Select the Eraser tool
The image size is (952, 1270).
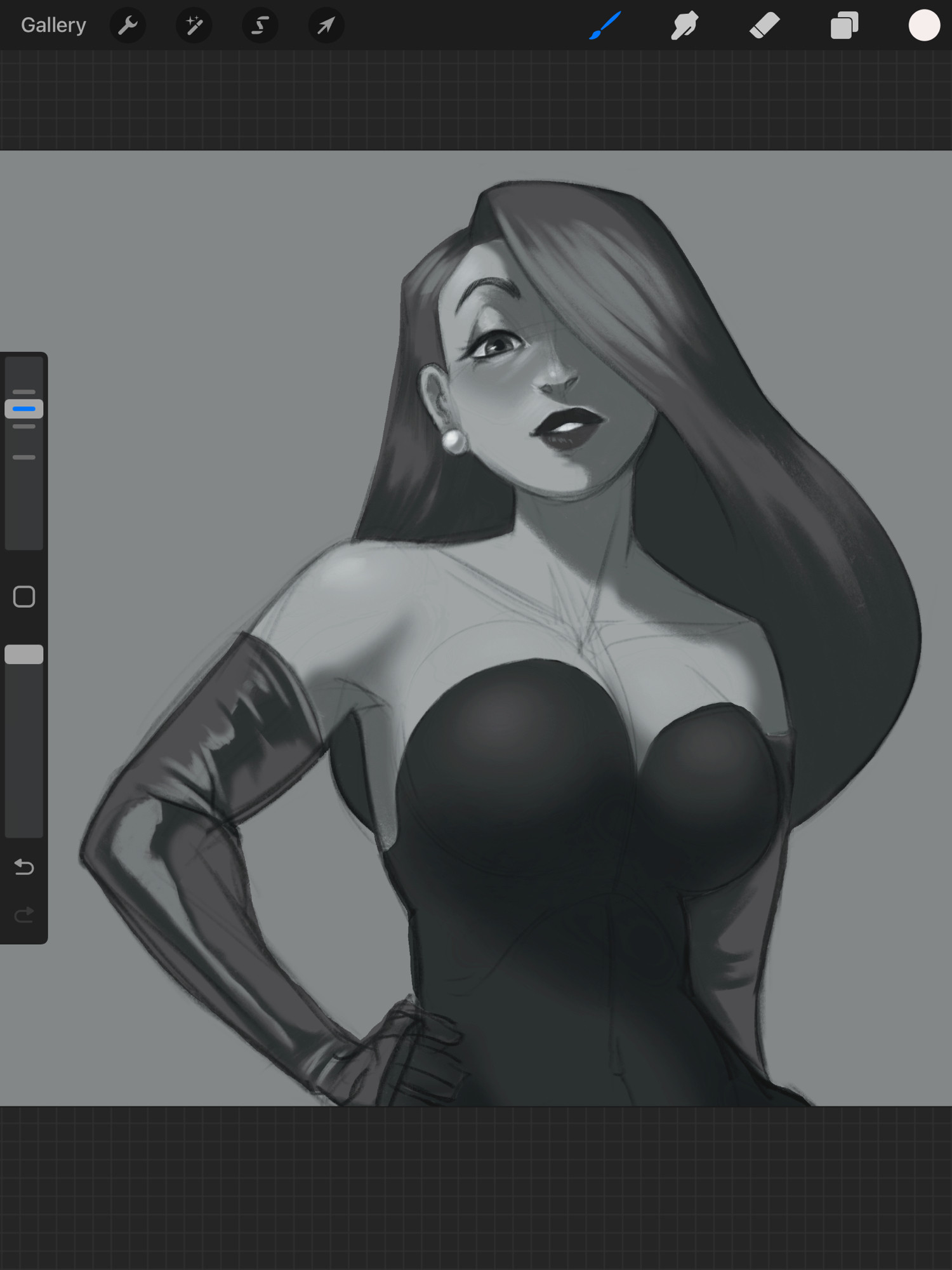coord(764,25)
